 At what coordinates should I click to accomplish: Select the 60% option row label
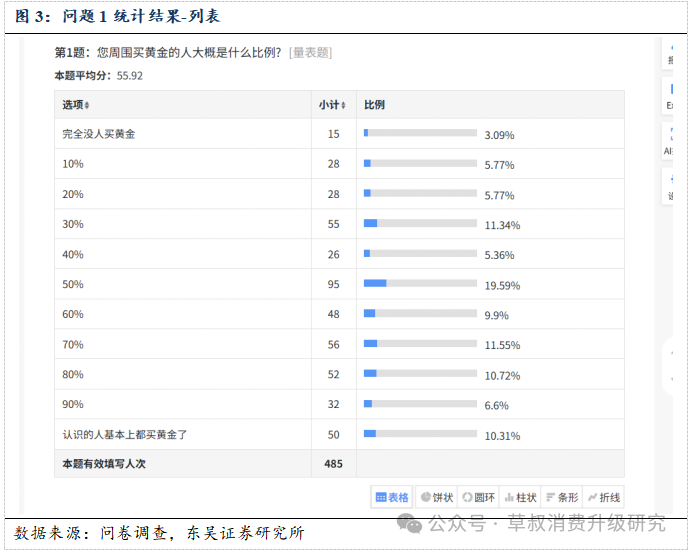(73, 314)
